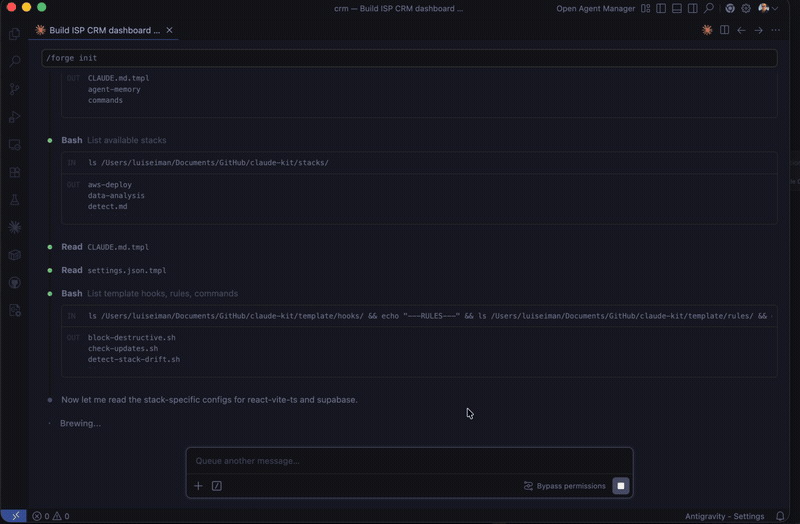
Task: Focus the Queue another message input
Action: pos(409,461)
